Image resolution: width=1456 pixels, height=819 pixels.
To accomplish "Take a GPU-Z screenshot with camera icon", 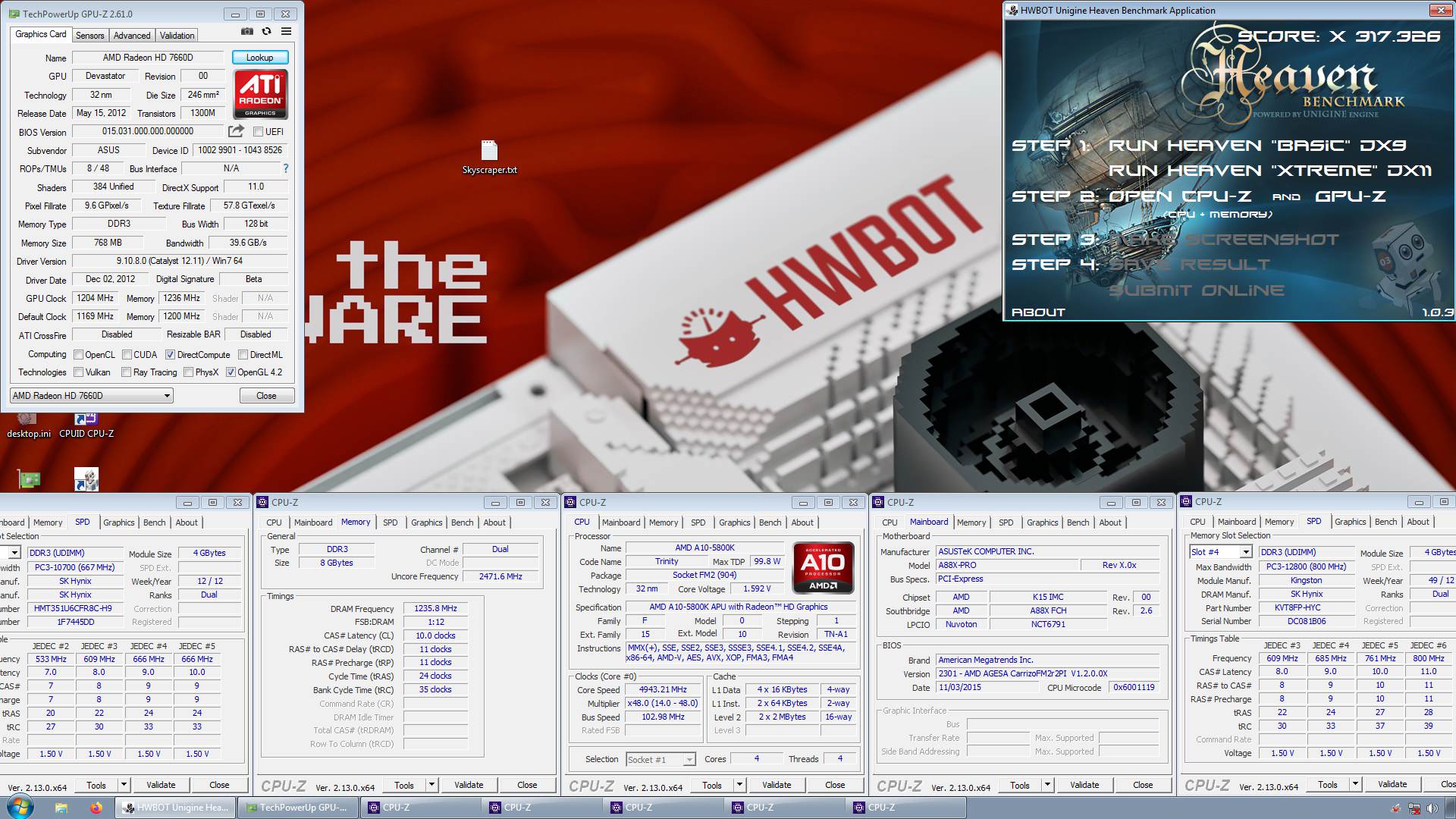I will [246, 31].
